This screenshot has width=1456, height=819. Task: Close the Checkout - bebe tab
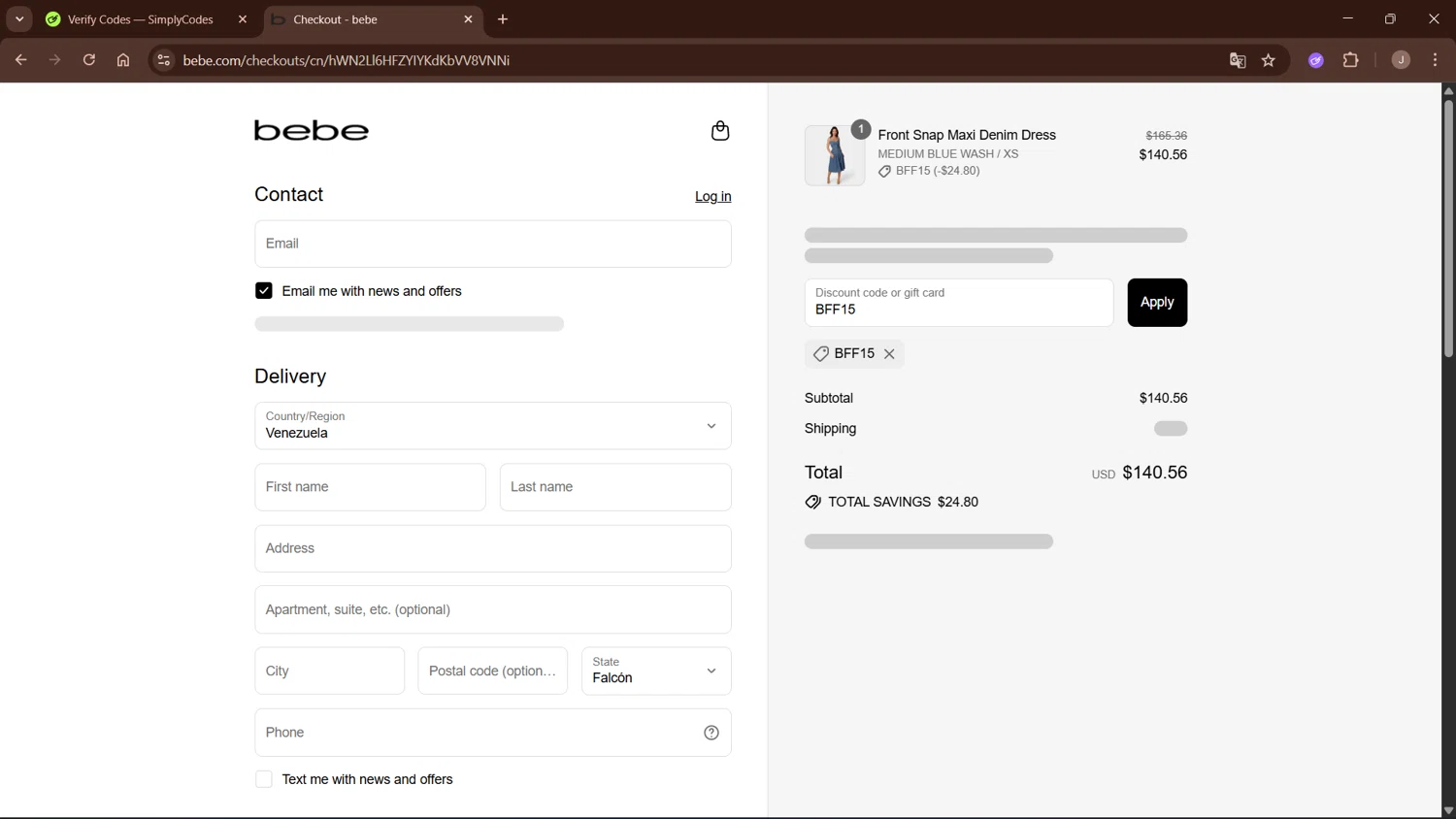(469, 19)
